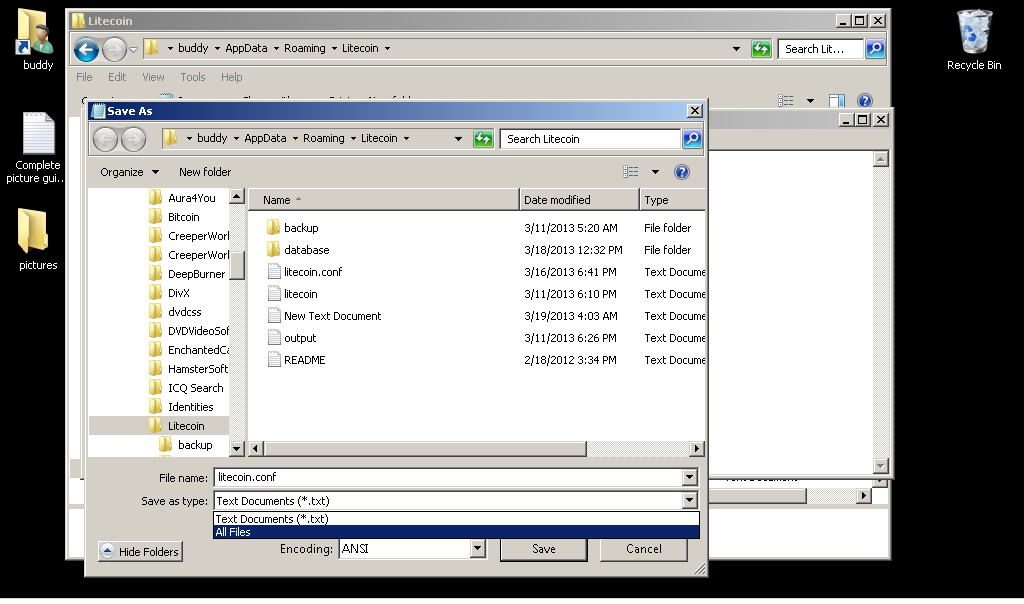Click the refresh icon in Save As address bar

pos(483,138)
